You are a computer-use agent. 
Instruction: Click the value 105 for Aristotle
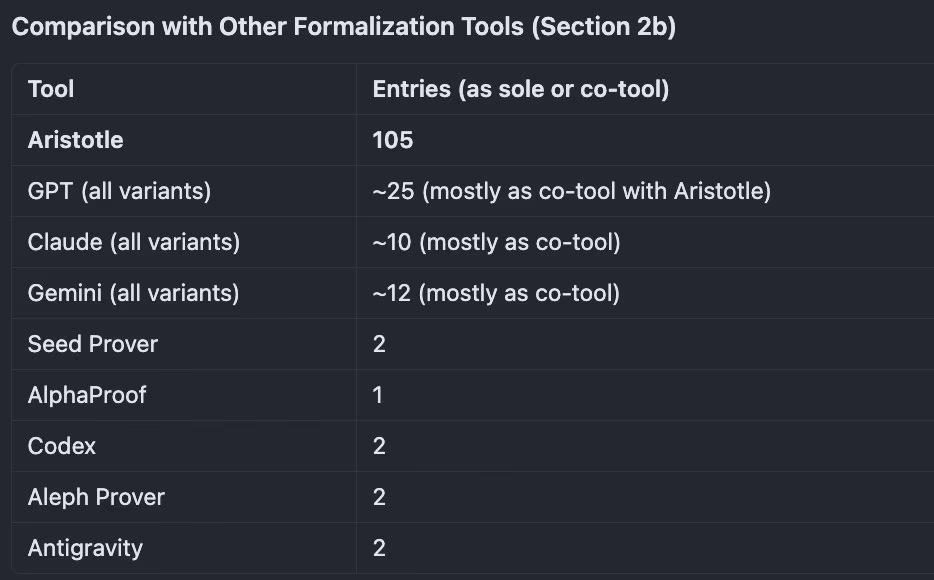pos(393,140)
